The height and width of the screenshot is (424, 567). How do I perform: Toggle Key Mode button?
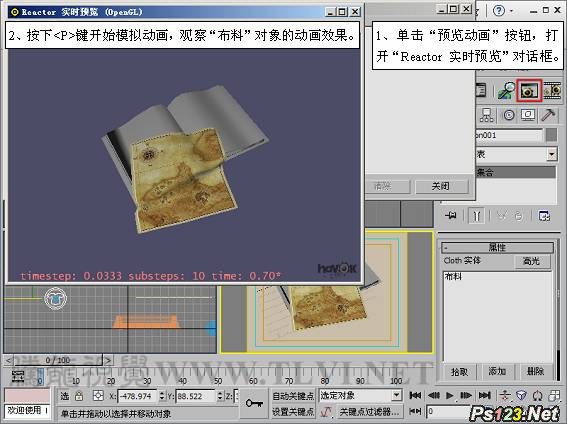415,411
